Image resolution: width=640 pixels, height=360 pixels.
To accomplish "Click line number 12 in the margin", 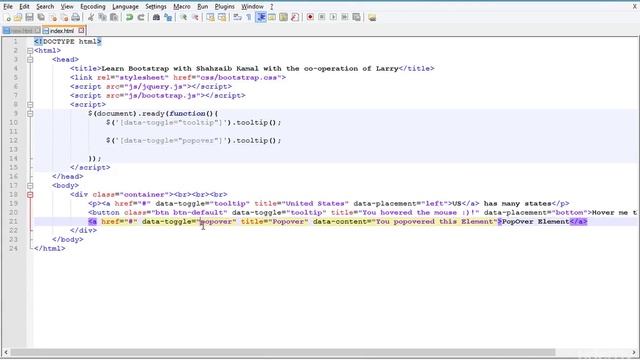I will (13, 140).
